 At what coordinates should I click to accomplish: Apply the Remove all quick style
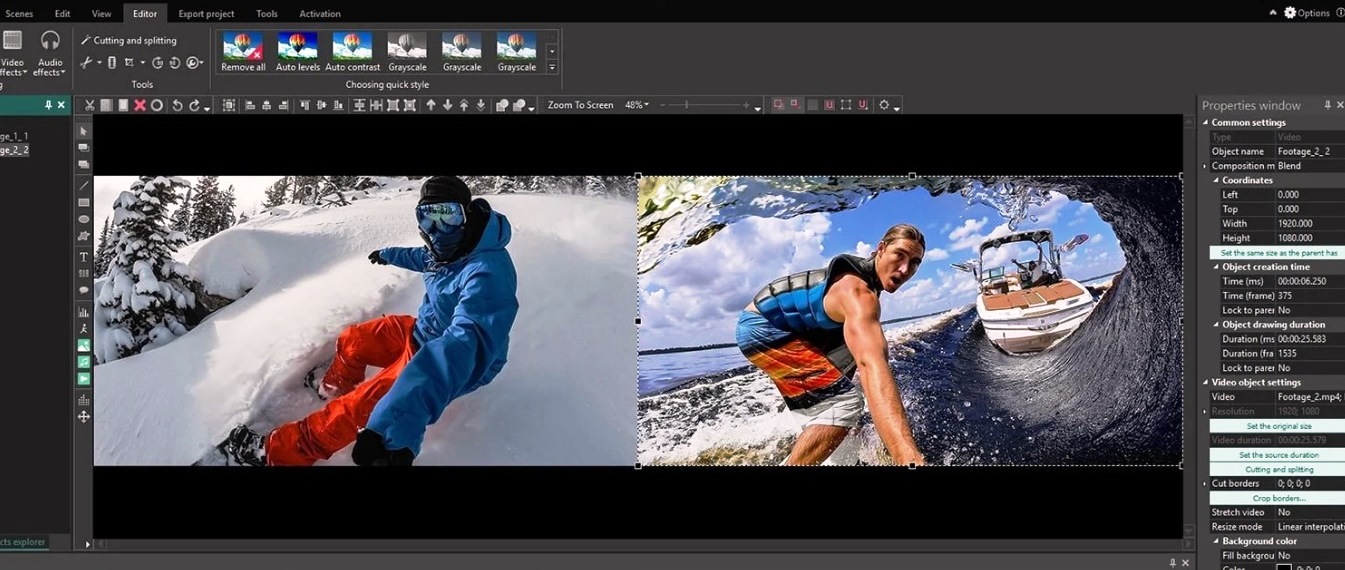pos(243,52)
